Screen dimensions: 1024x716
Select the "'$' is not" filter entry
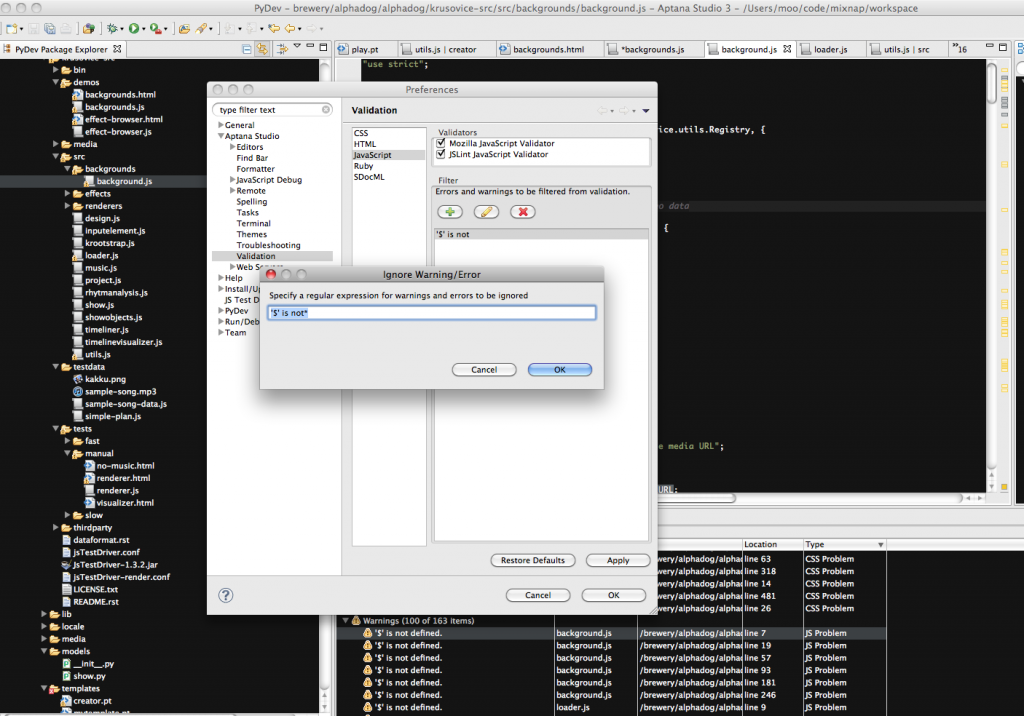tap(541, 234)
